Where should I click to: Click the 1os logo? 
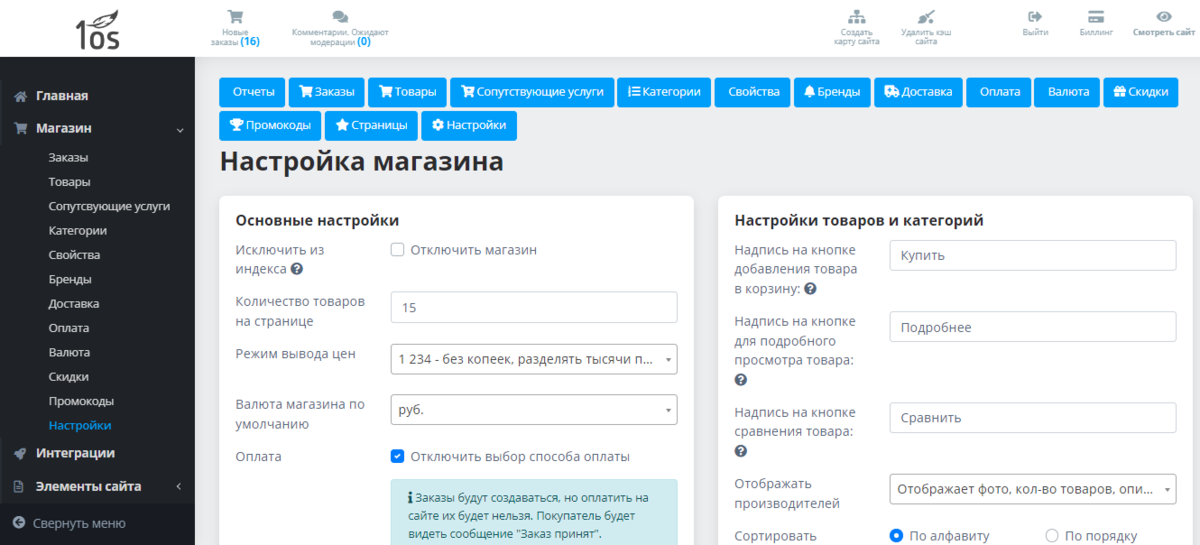pos(97,30)
